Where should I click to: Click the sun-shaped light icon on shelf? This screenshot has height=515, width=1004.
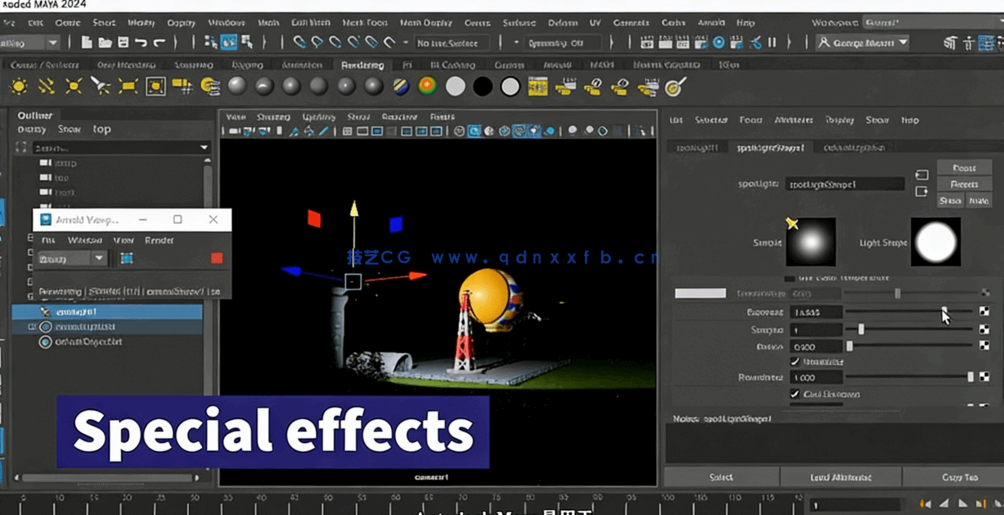click(x=19, y=88)
